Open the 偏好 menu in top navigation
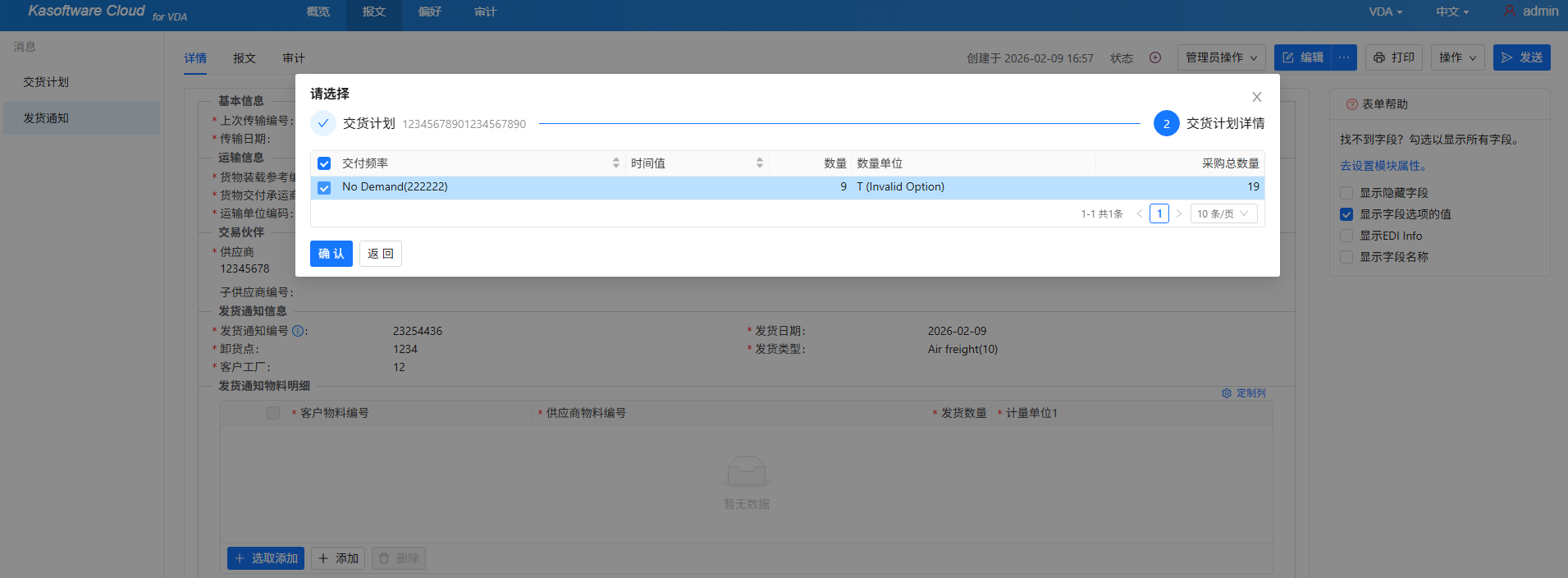The height and width of the screenshot is (578, 1568). click(x=430, y=11)
